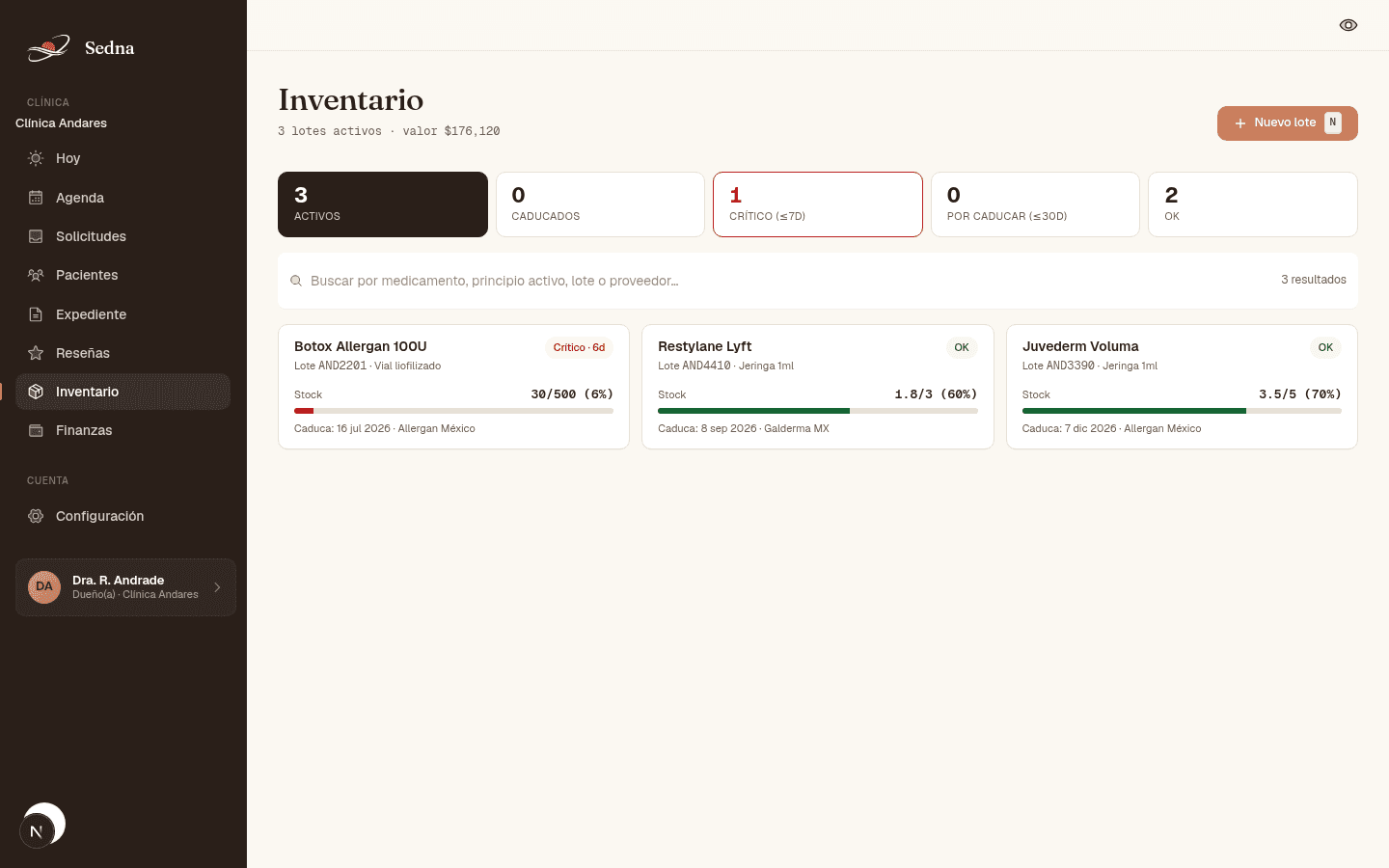Filter by Caducados lots

600,204
